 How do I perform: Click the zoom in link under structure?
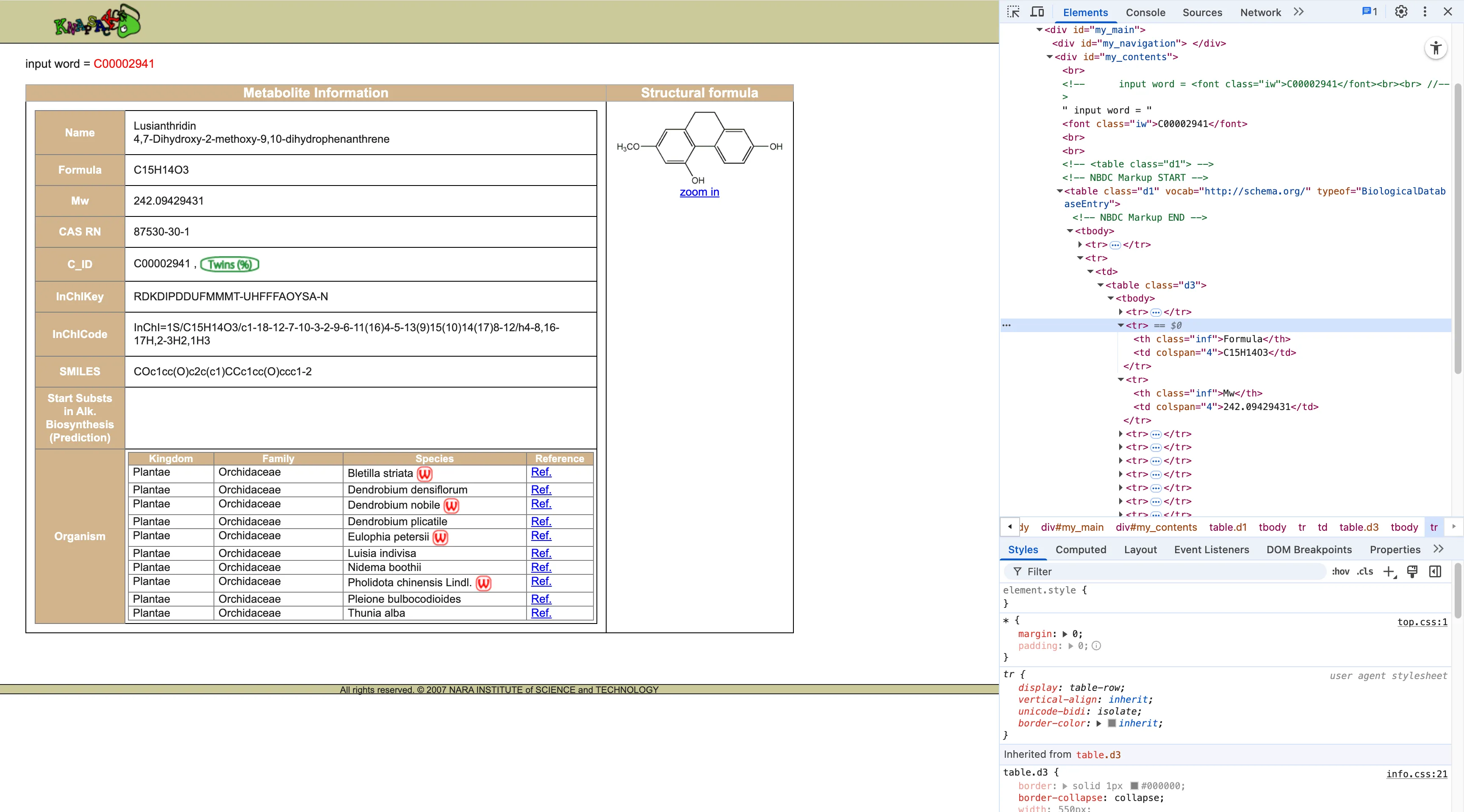[x=699, y=192]
